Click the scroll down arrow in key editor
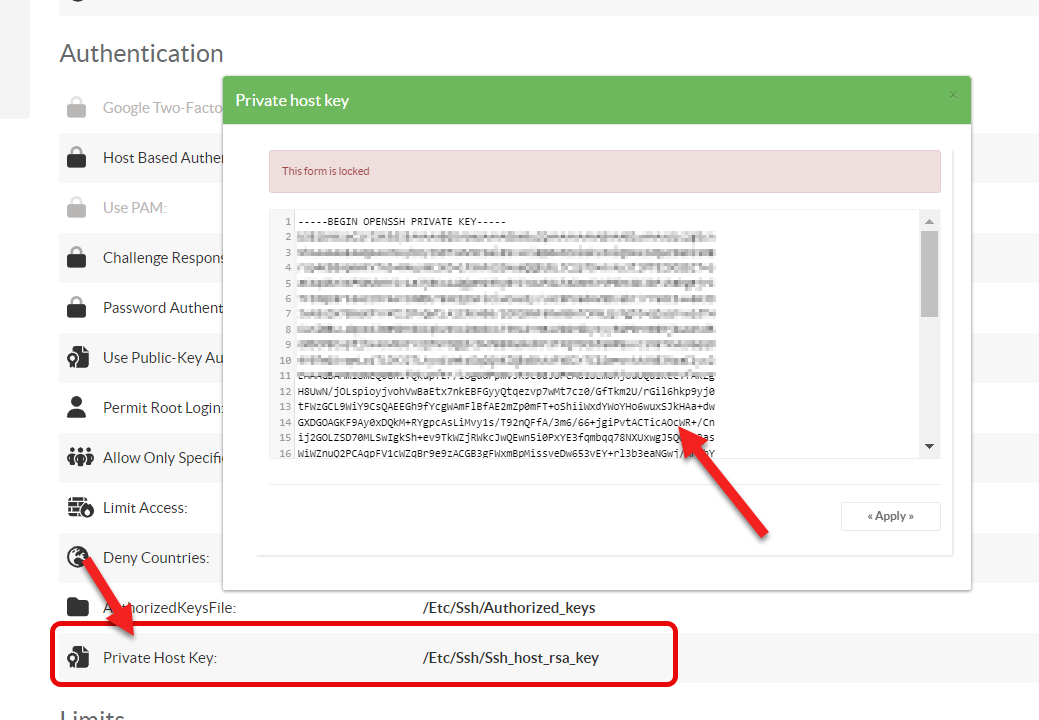1039x720 pixels. pyautogui.click(x=929, y=446)
